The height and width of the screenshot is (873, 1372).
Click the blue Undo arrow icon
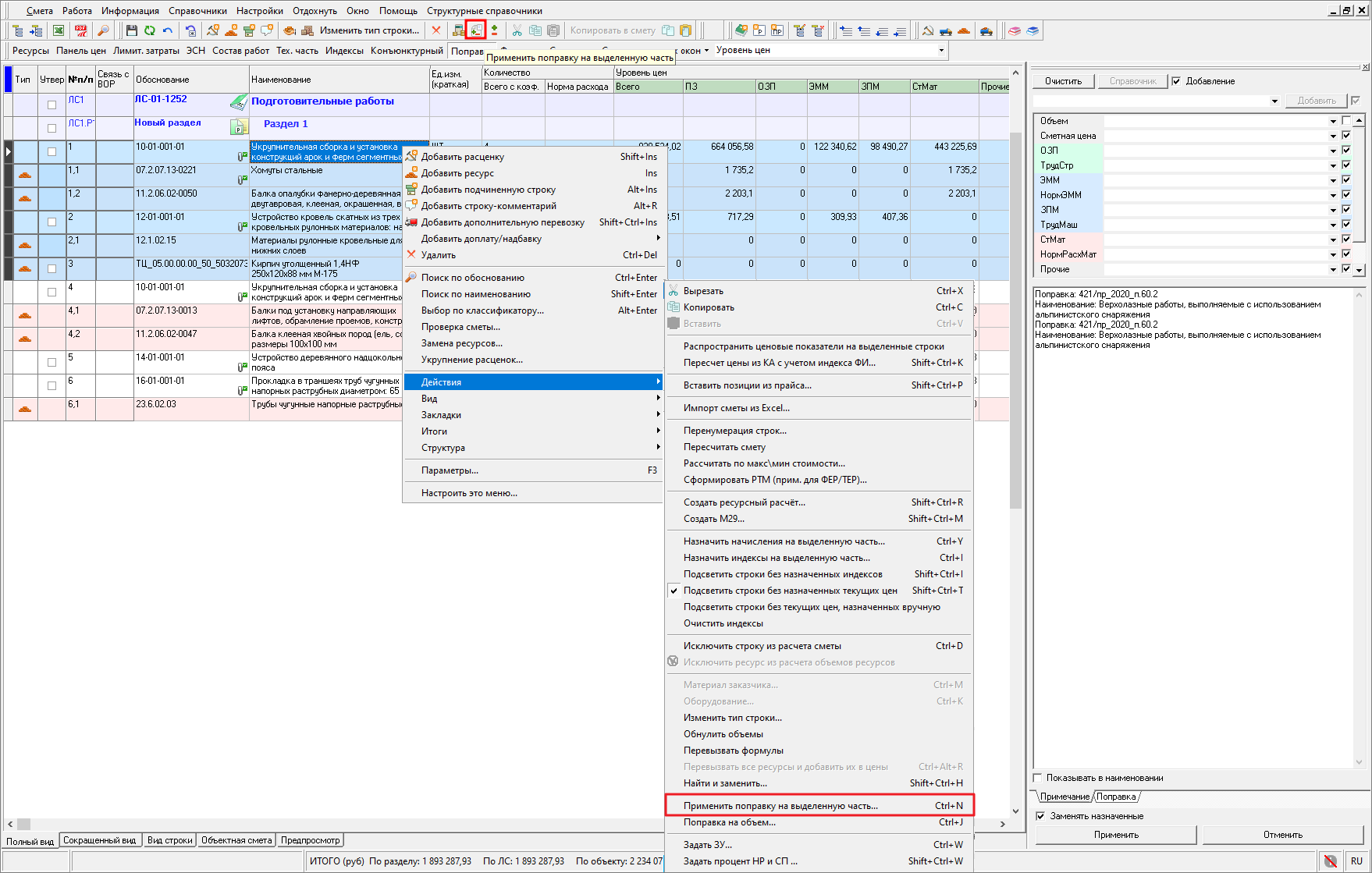pos(168,30)
